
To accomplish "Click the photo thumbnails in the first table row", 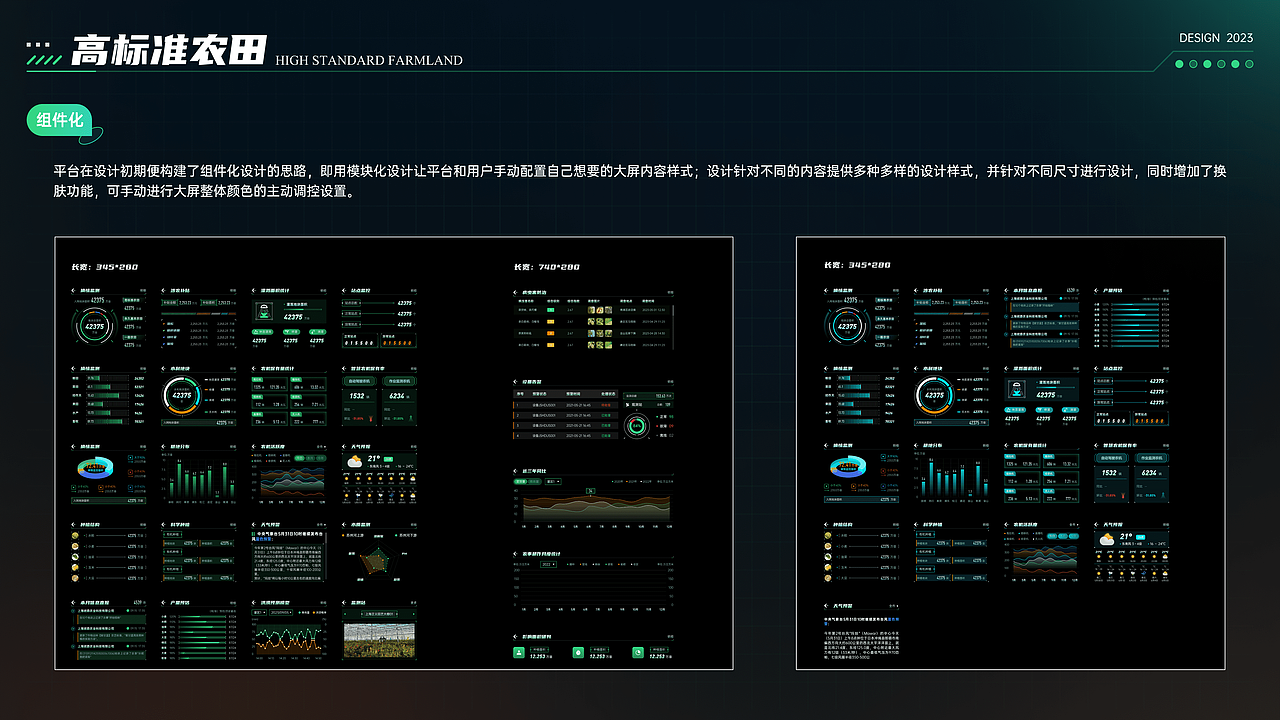I will [x=600, y=310].
